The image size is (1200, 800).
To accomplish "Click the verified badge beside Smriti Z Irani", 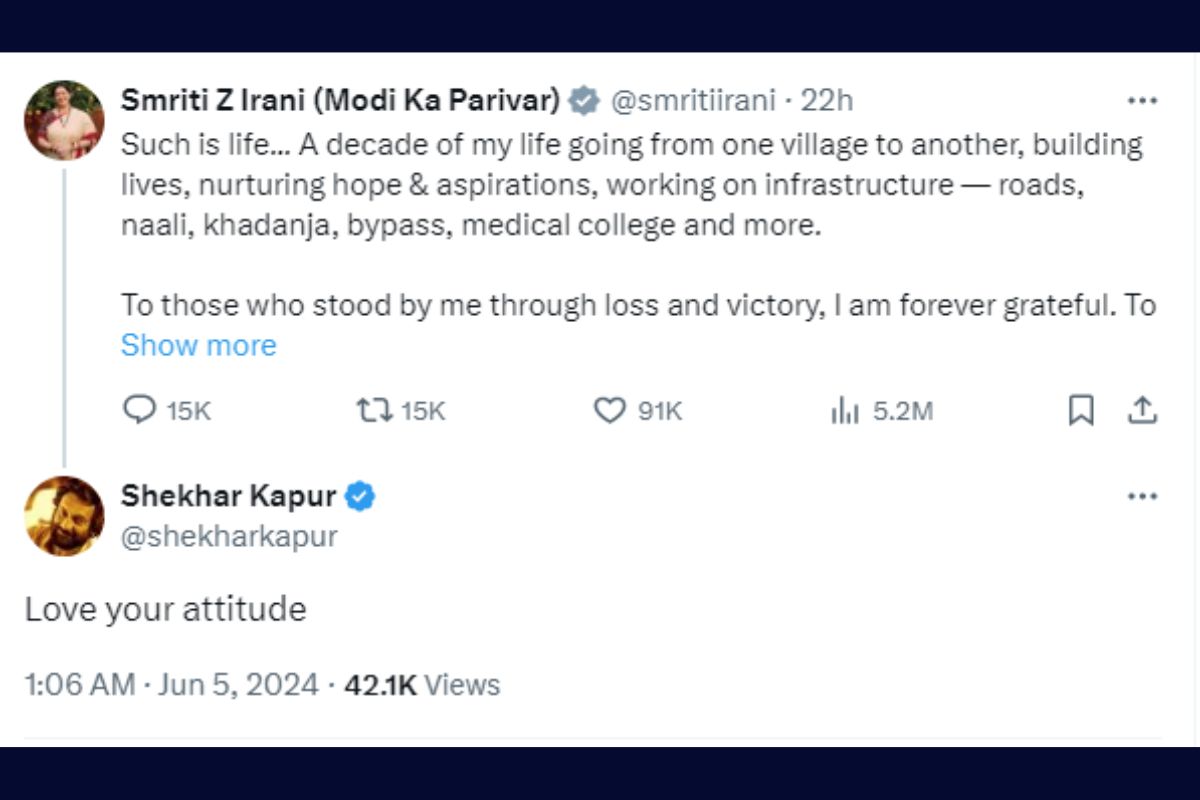I will pos(584,100).
